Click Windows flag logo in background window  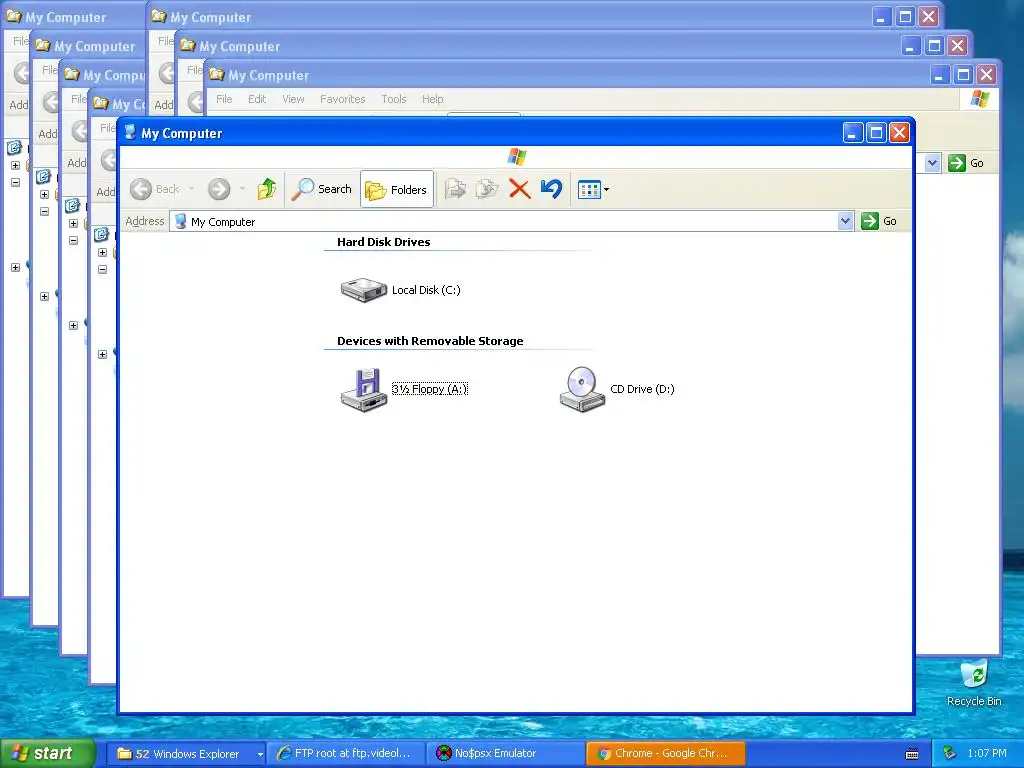click(x=980, y=99)
